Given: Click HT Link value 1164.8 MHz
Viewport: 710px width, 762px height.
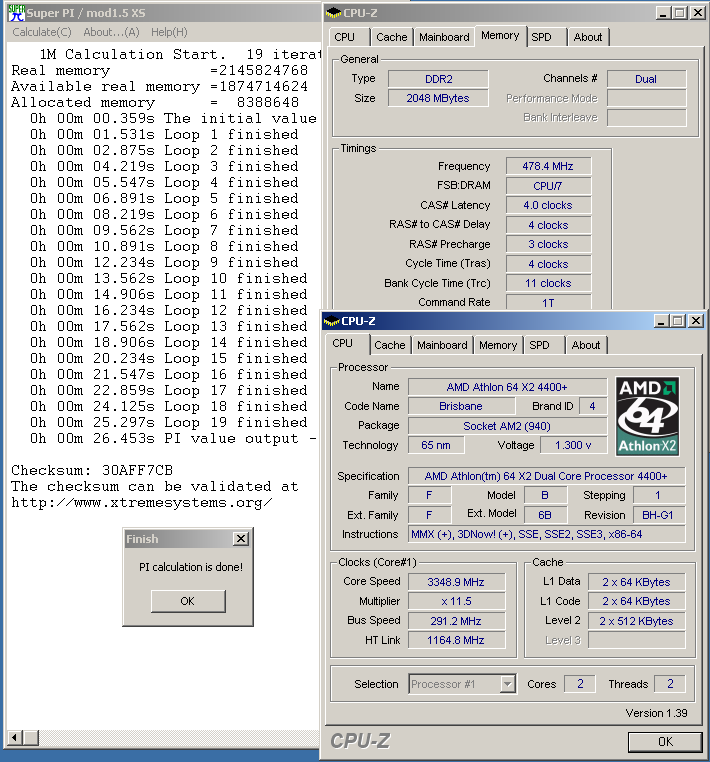Looking at the screenshot, I should click(x=456, y=641).
